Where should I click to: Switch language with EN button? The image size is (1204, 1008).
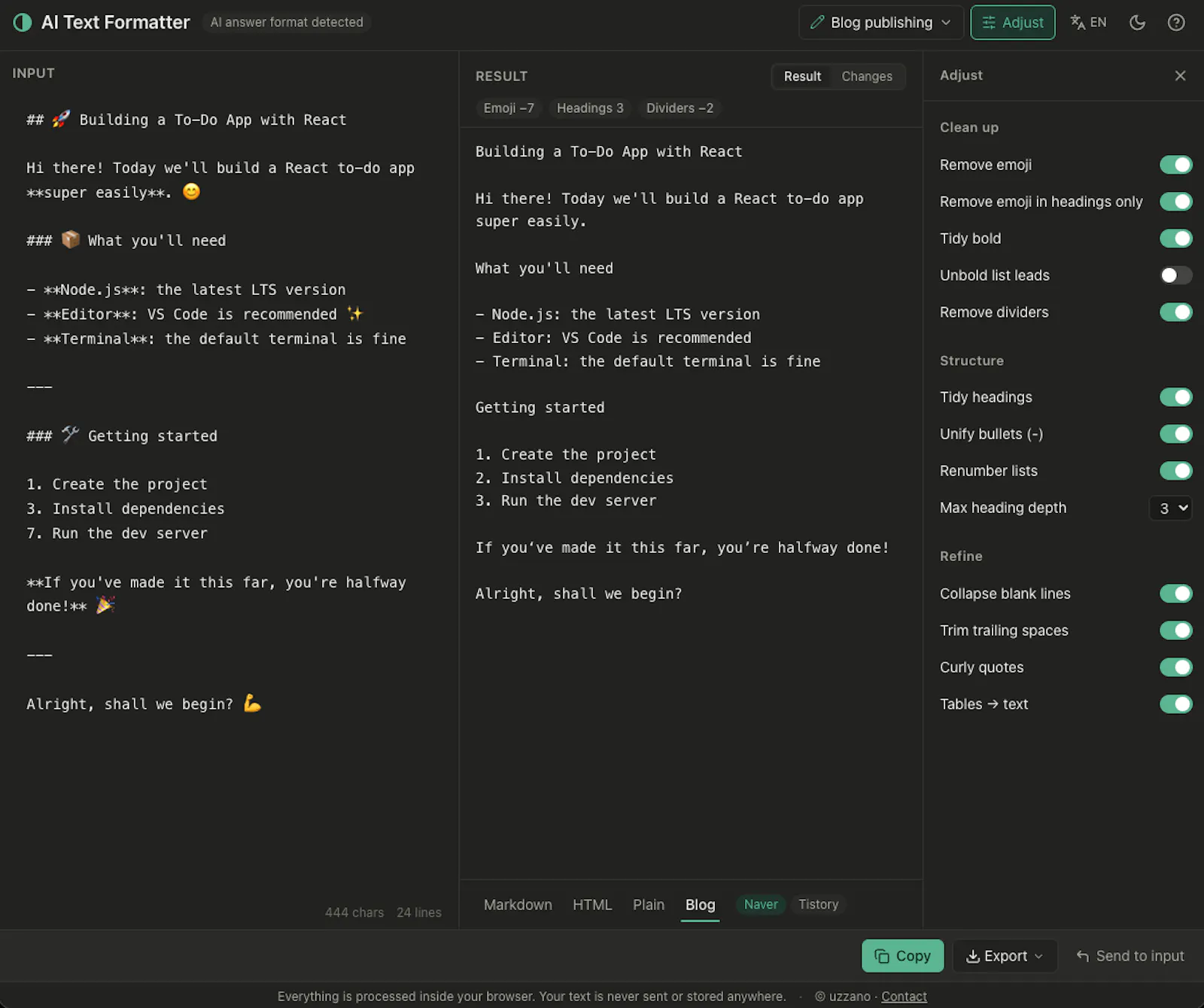point(1089,23)
